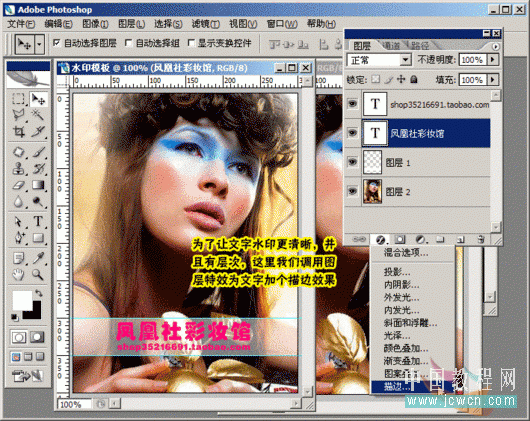Swap foreground and background colors
530x421 pixels.
[x=39, y=293]
